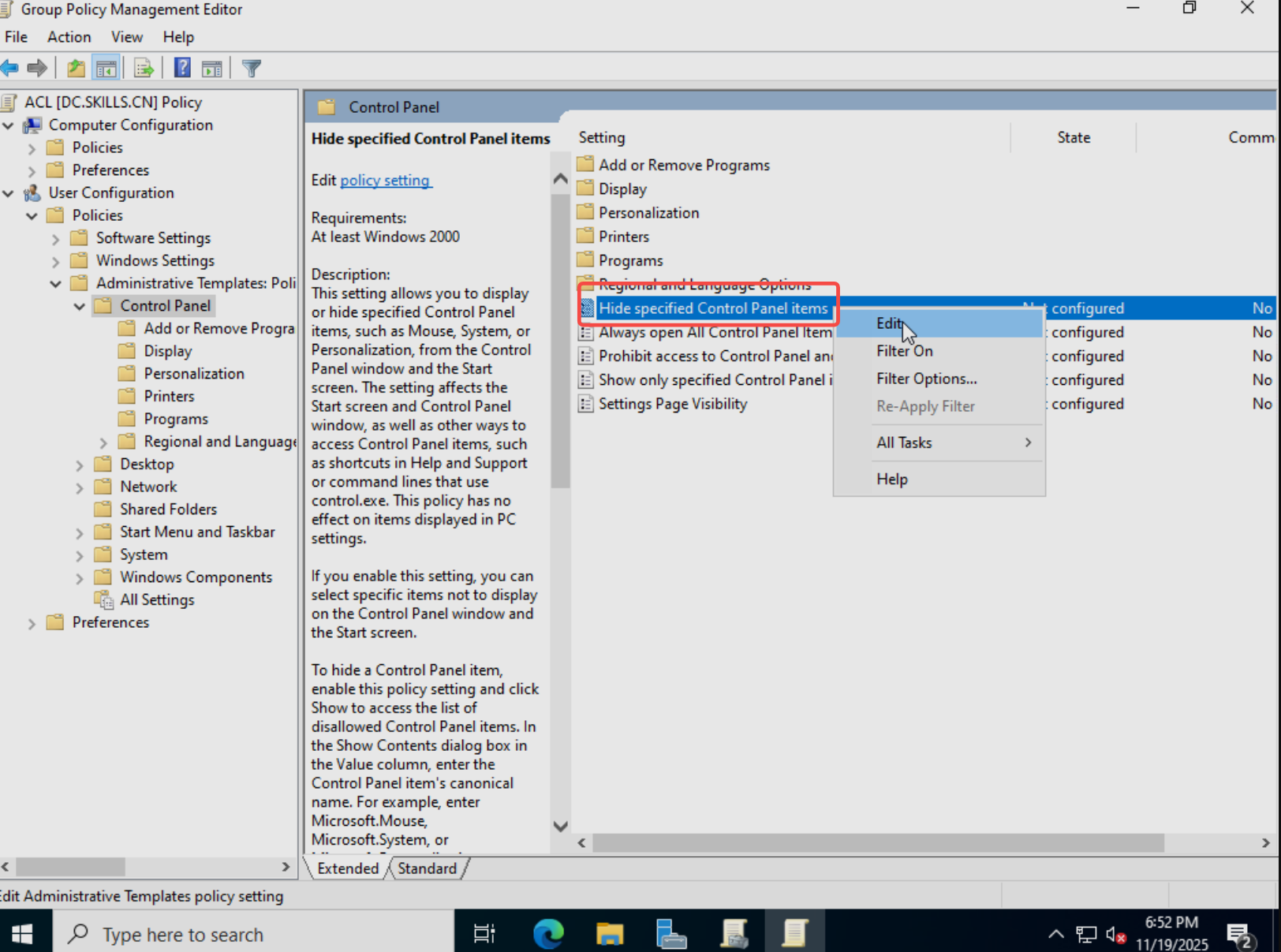Toggle the Show/Hide Action Pane icon

pos(211,68)
